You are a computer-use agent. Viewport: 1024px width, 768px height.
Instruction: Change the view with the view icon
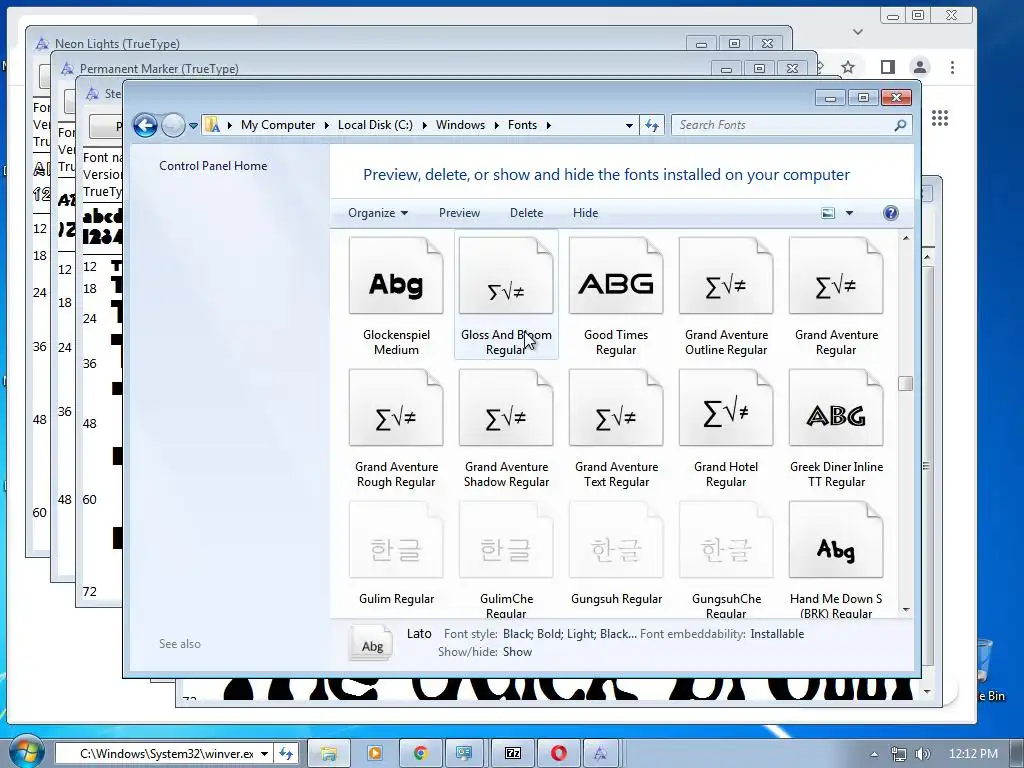[x=827, y=213]
